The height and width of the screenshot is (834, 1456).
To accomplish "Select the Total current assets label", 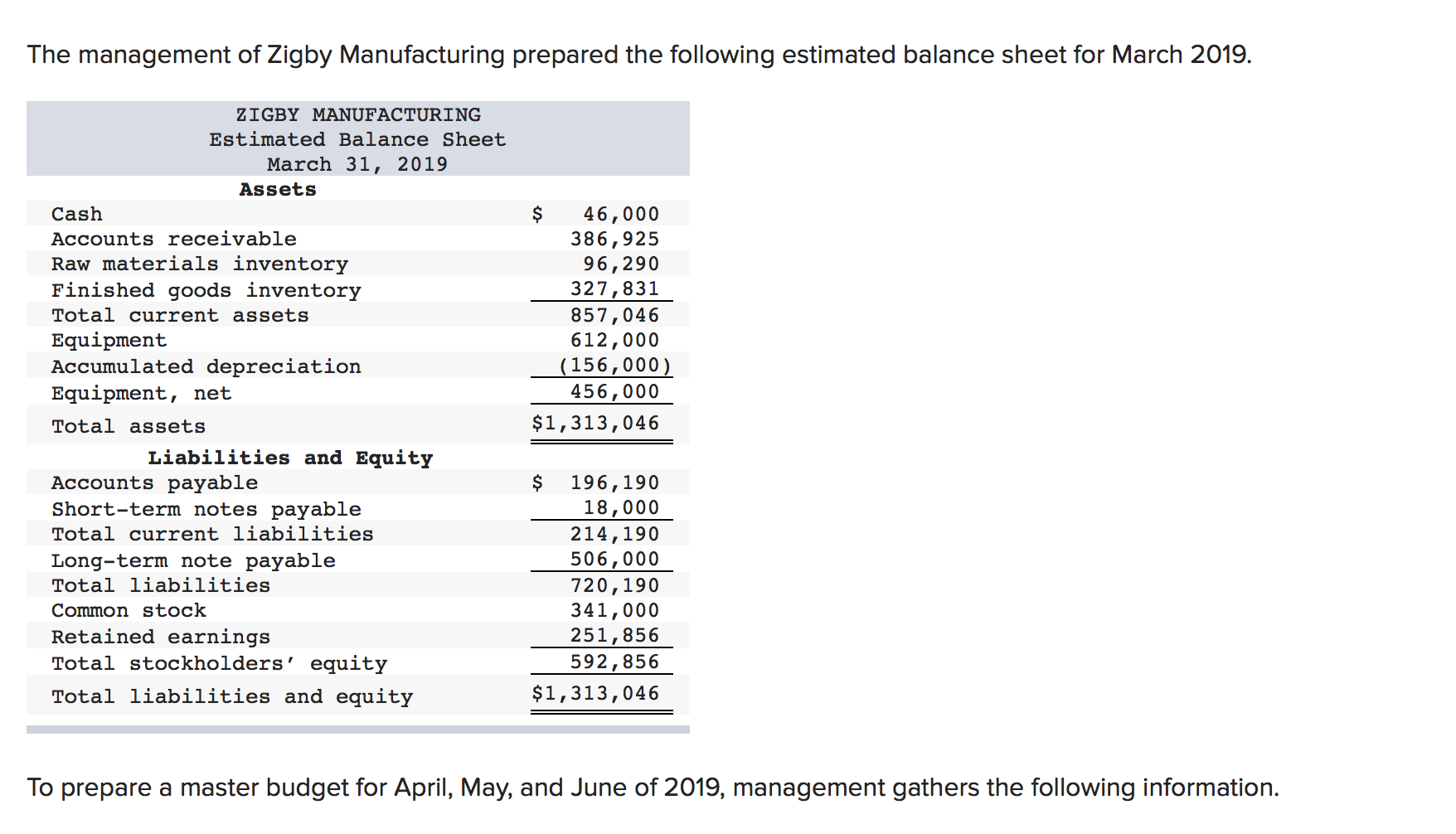I will tap(180, 315).
